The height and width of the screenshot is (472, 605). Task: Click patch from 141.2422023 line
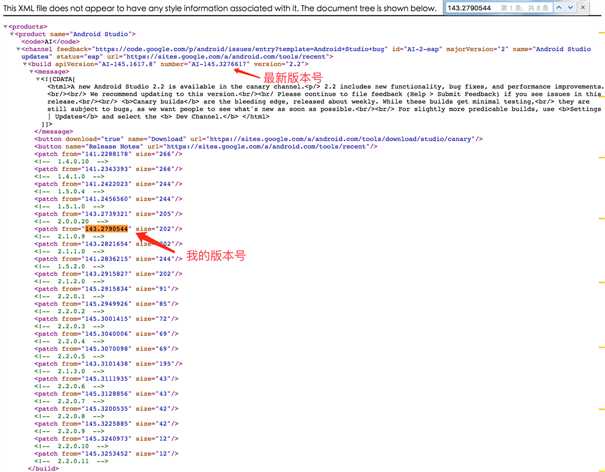coord(108,184)
